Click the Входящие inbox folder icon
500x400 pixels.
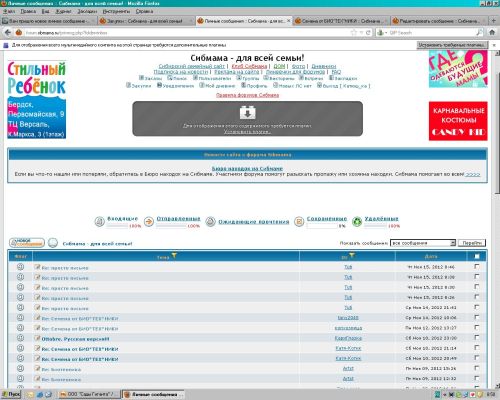tap(99, 221)
